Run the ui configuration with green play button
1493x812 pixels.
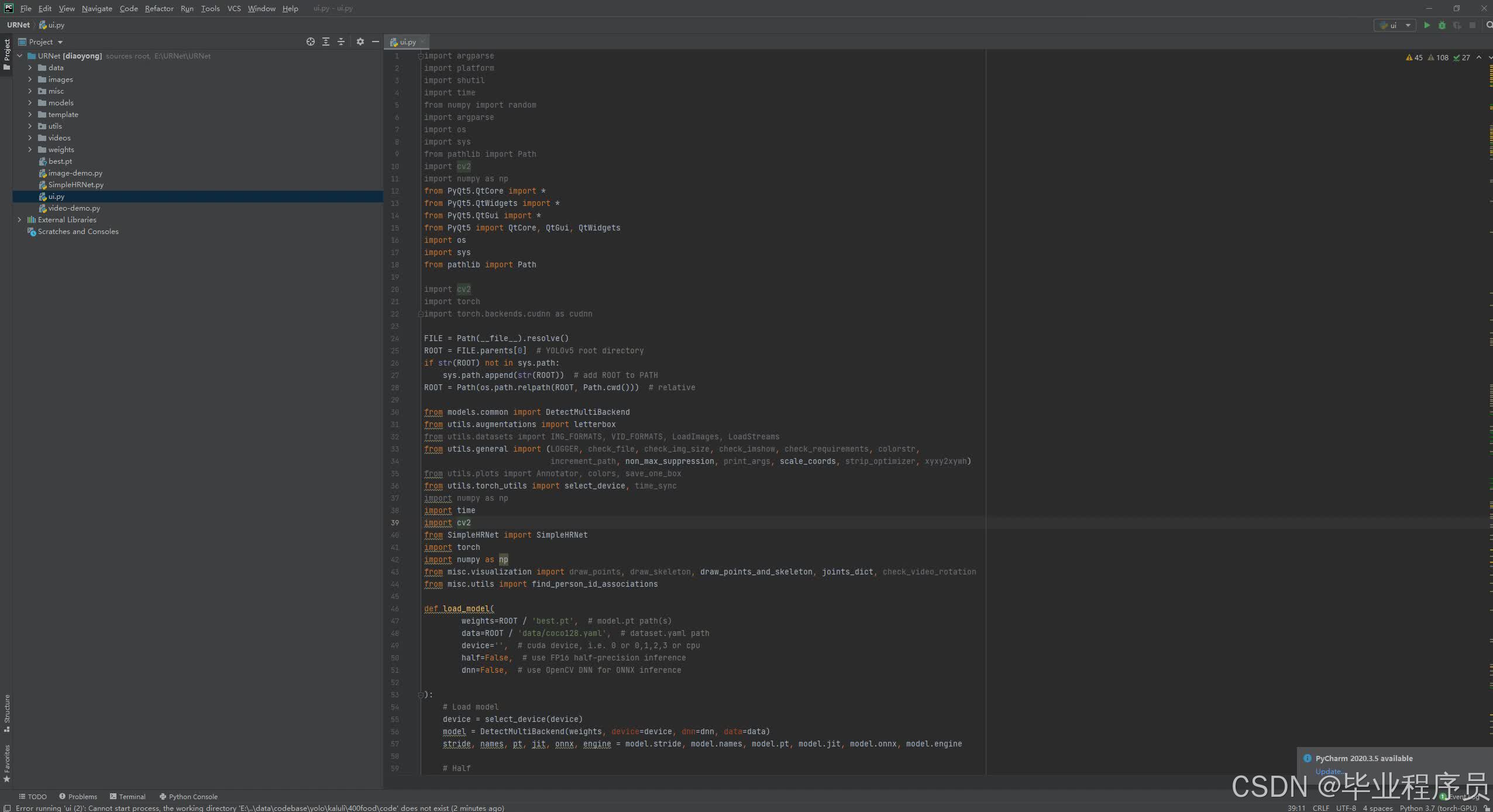click(1427, 25)
